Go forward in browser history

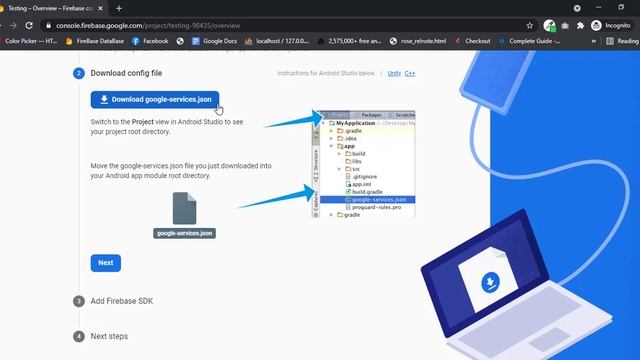pos(13,25)
